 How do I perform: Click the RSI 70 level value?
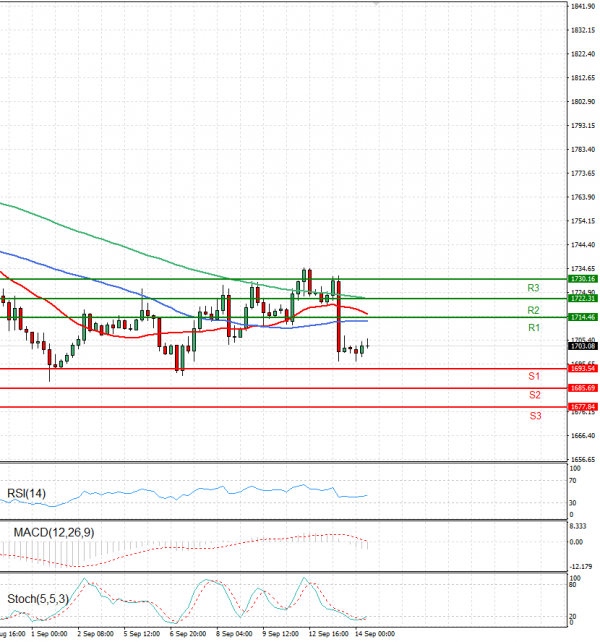[573, 481]
